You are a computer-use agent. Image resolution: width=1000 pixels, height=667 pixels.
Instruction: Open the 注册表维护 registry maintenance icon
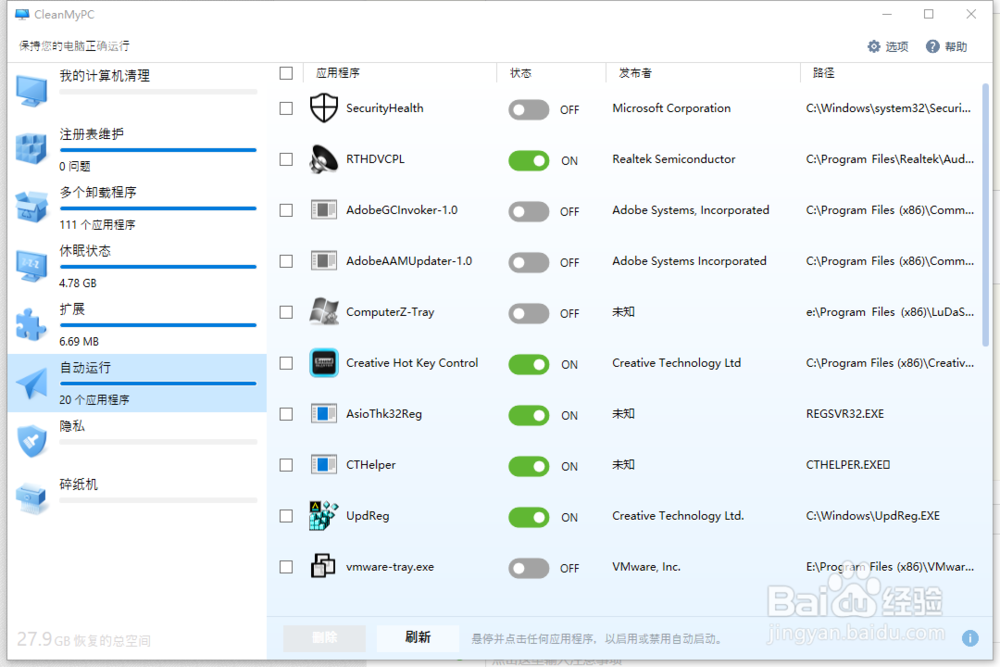point(31,148)
